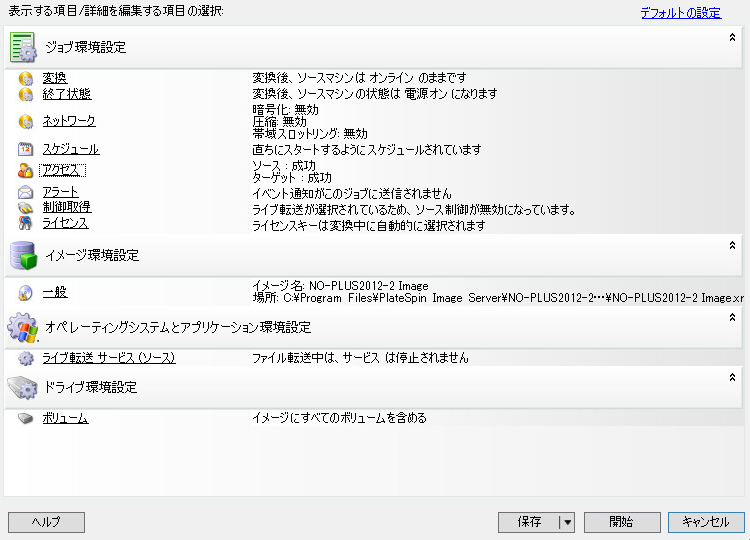Collapse the ドライブ環境設定 section
Image resolution: width=750 pixels, height=540 pixels.
(x=732, y=377)
